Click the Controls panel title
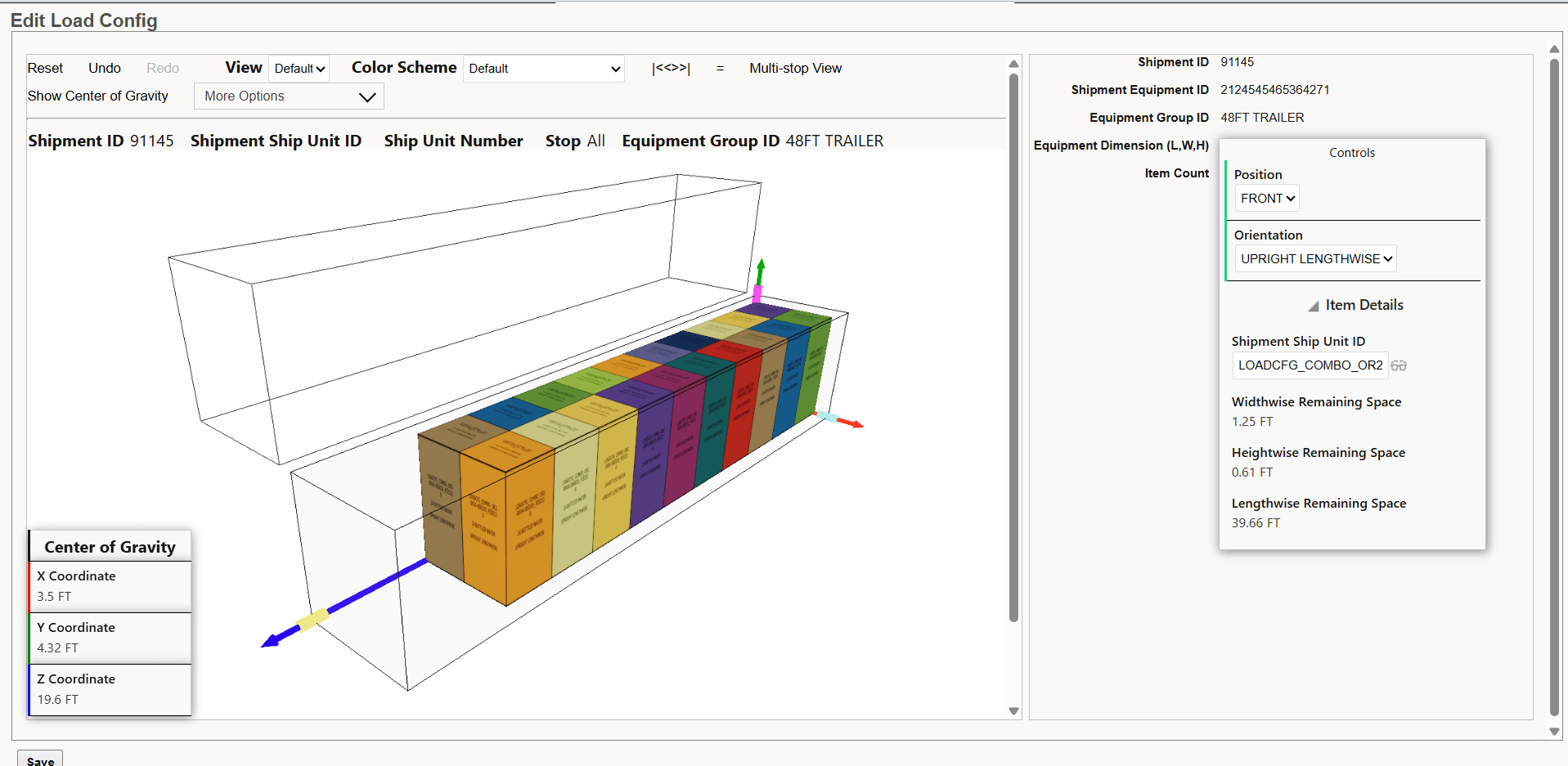 (x=1351, y=153)
